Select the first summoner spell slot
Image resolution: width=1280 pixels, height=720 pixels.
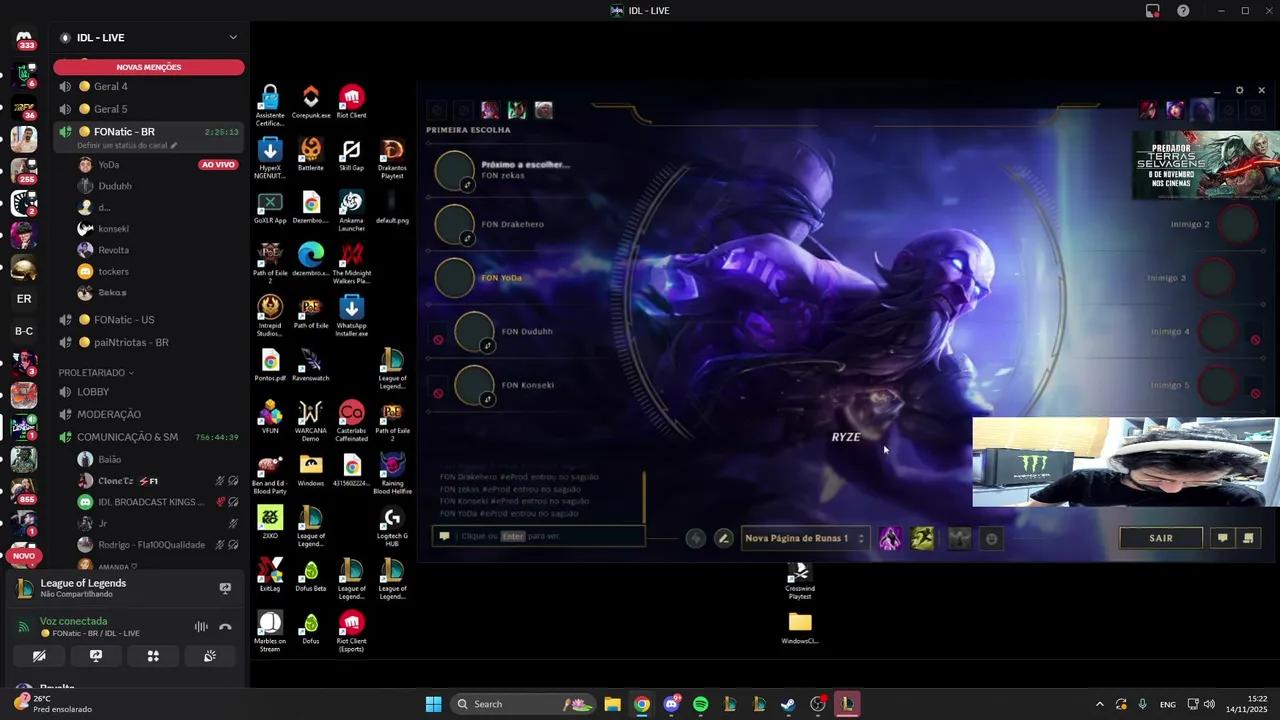coord(889,539)
